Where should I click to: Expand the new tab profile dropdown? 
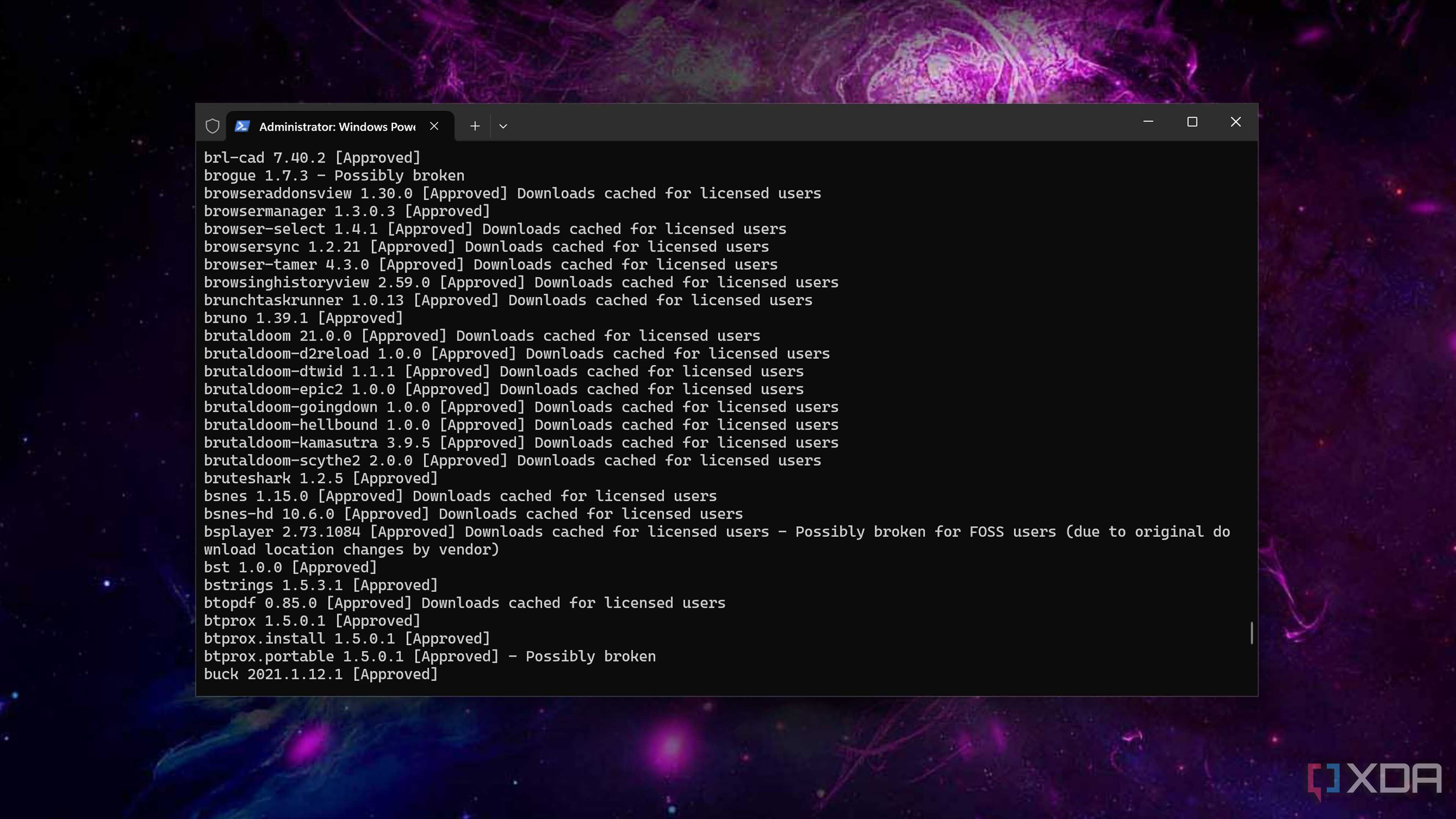click(503, 126)
